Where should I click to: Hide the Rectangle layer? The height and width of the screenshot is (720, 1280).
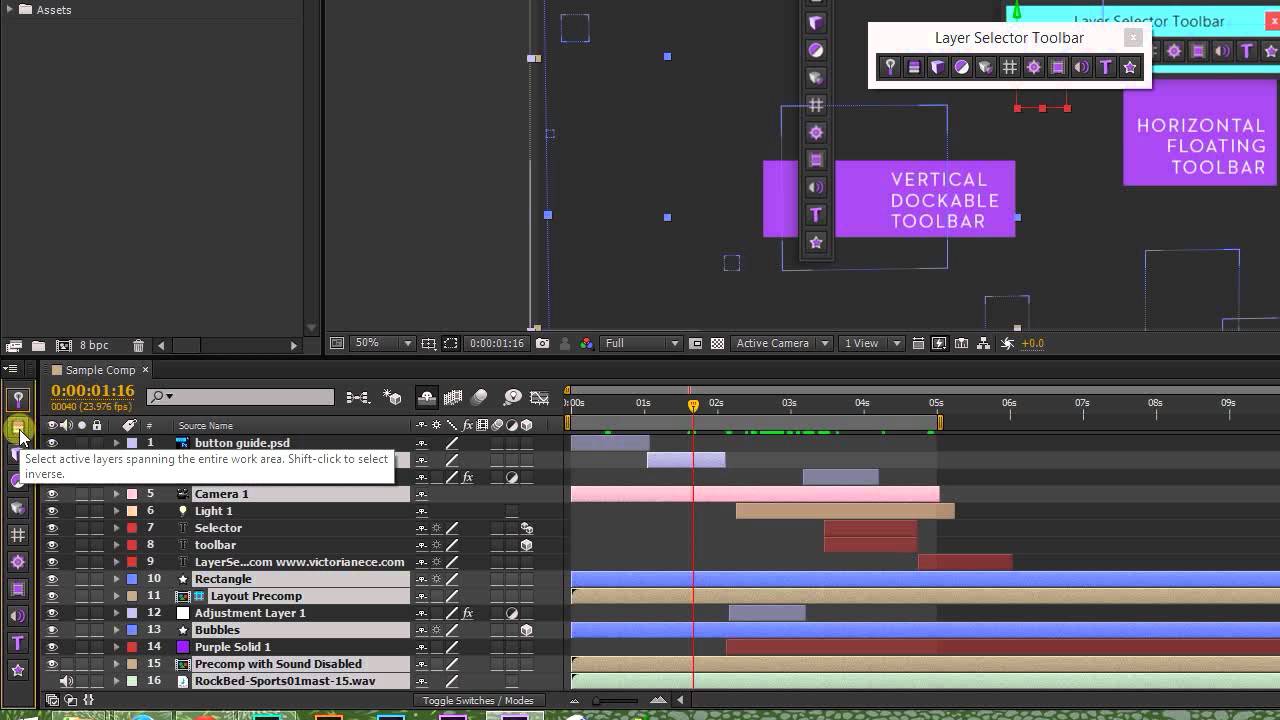[52, 579]
